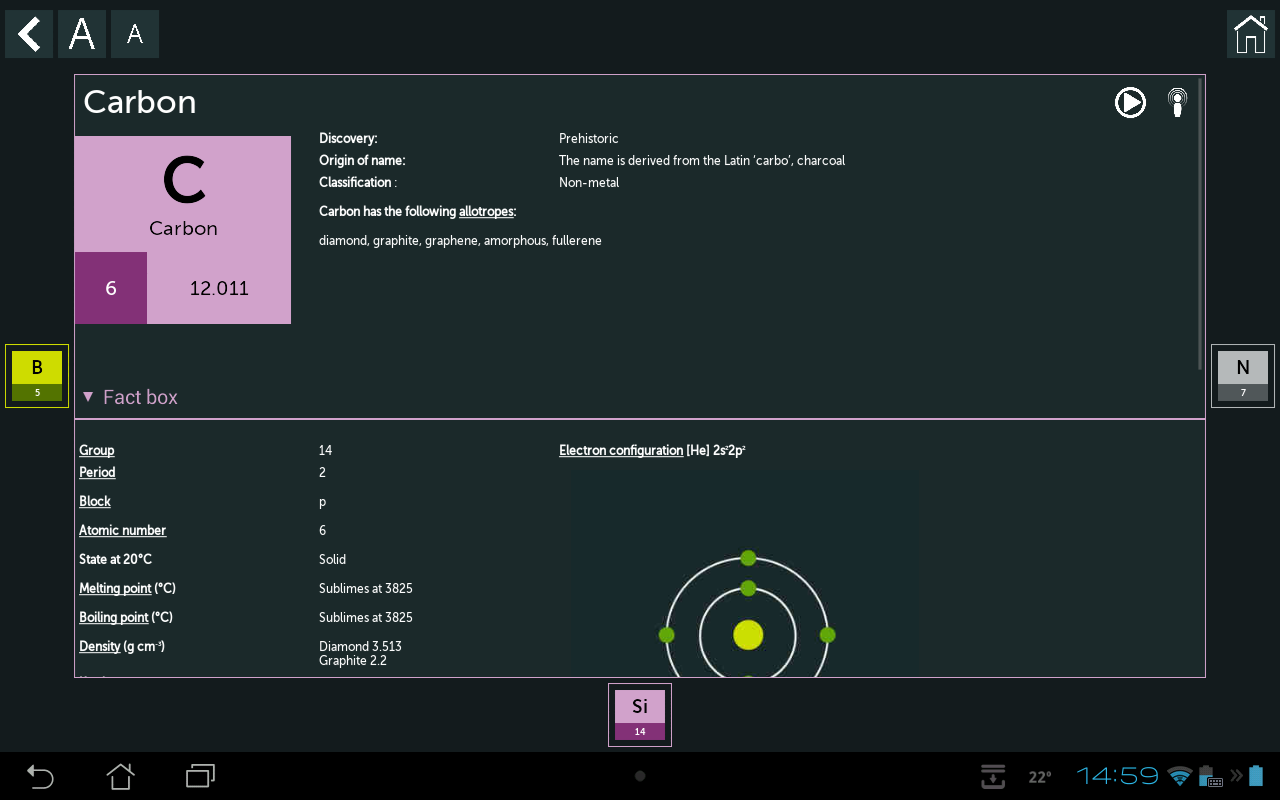
Task: Click 'Prehistoric' discovery value
Action: pyautogui.click(x=589, y=138)
